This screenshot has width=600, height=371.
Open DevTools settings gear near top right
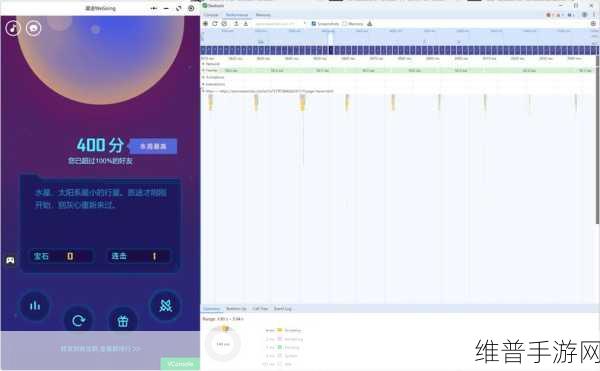tap(584, 15)
